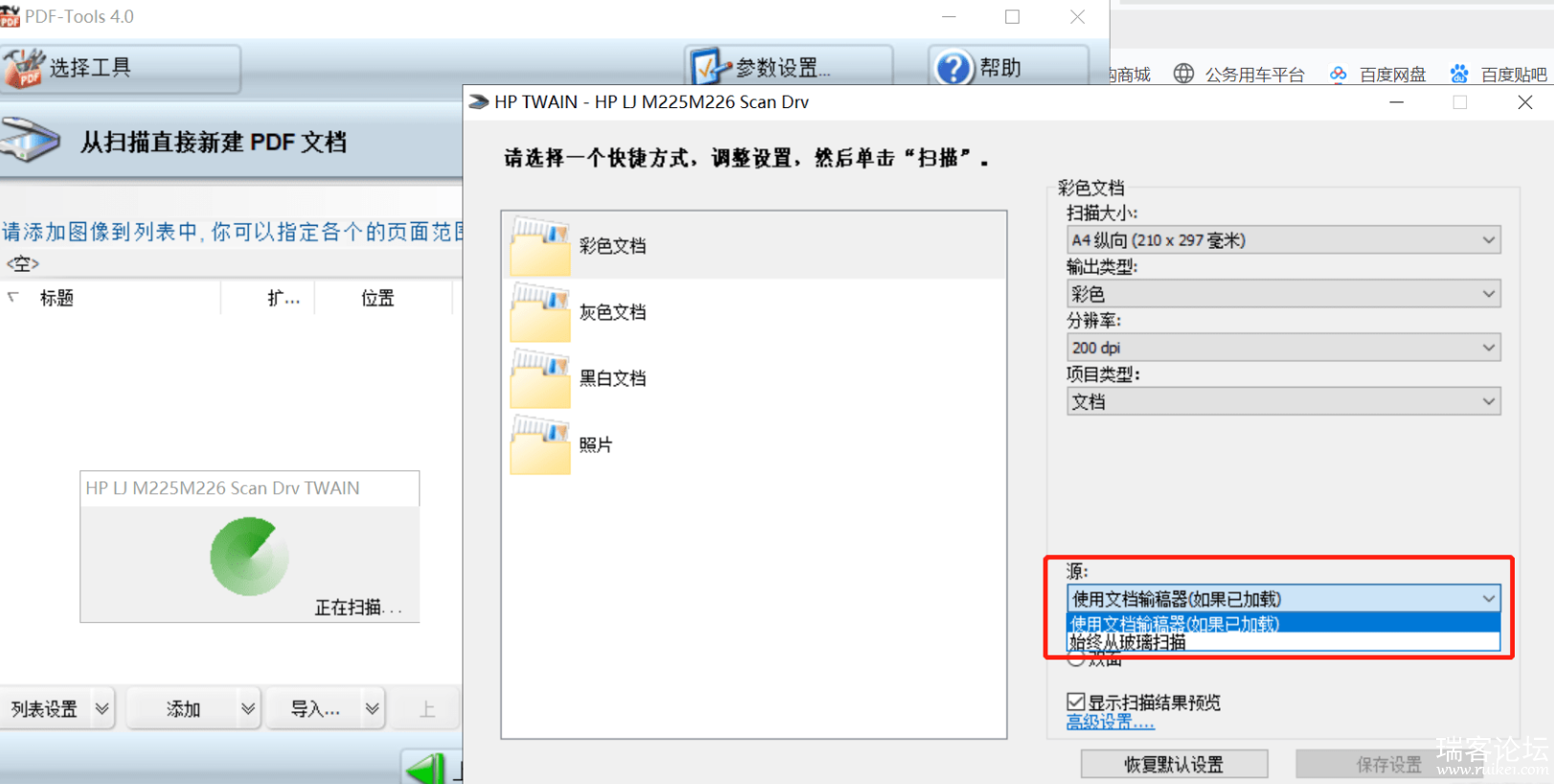Screen dimensions: 1554x784
Task: Click the 保存设置 button
Action: 1388,764
